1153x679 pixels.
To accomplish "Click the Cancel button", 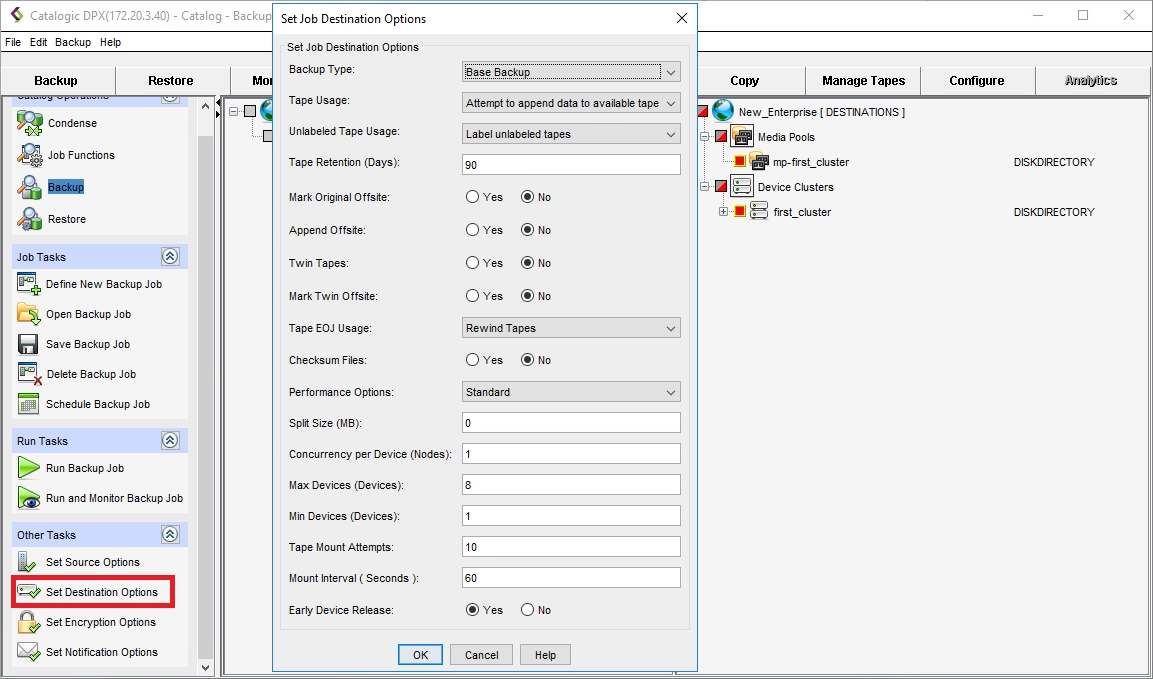I will [481, 655].
